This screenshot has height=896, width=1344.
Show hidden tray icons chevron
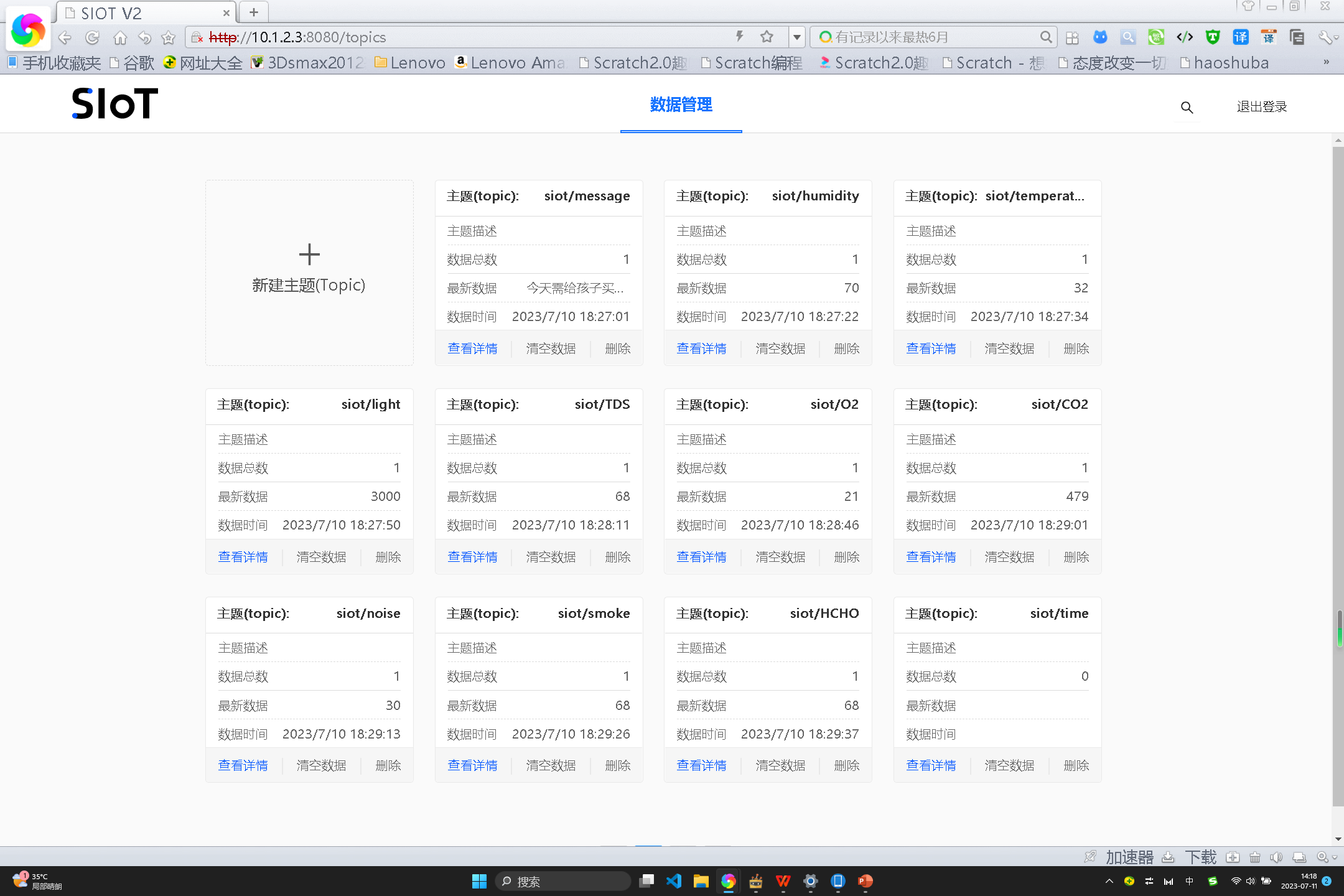(1109, 881)
